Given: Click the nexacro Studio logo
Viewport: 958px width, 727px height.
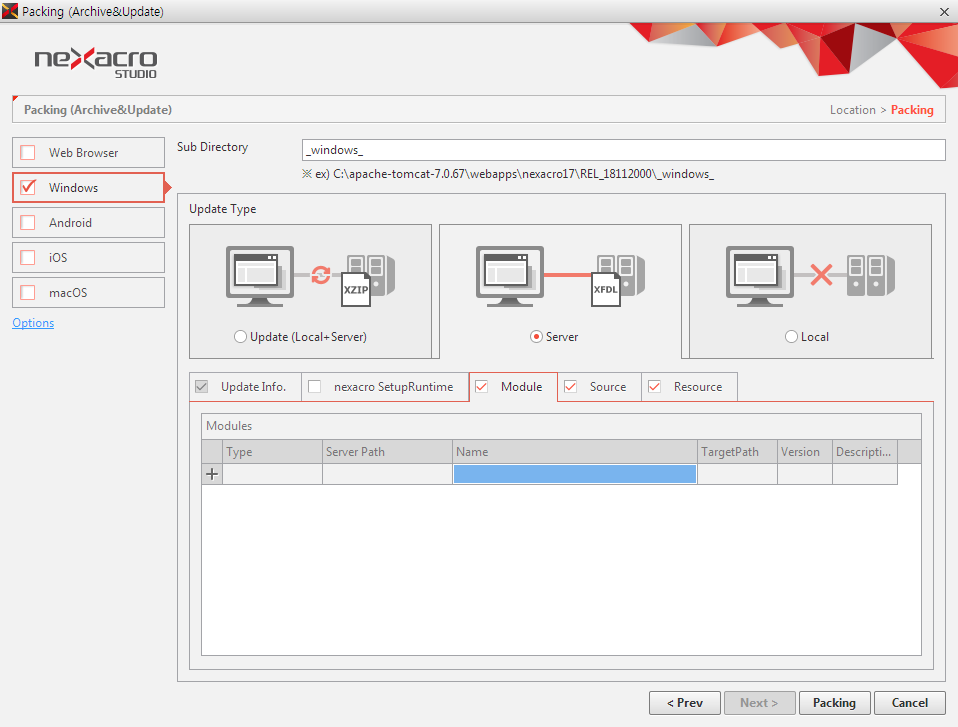Looking at the screenshot, I should point(96,61).
